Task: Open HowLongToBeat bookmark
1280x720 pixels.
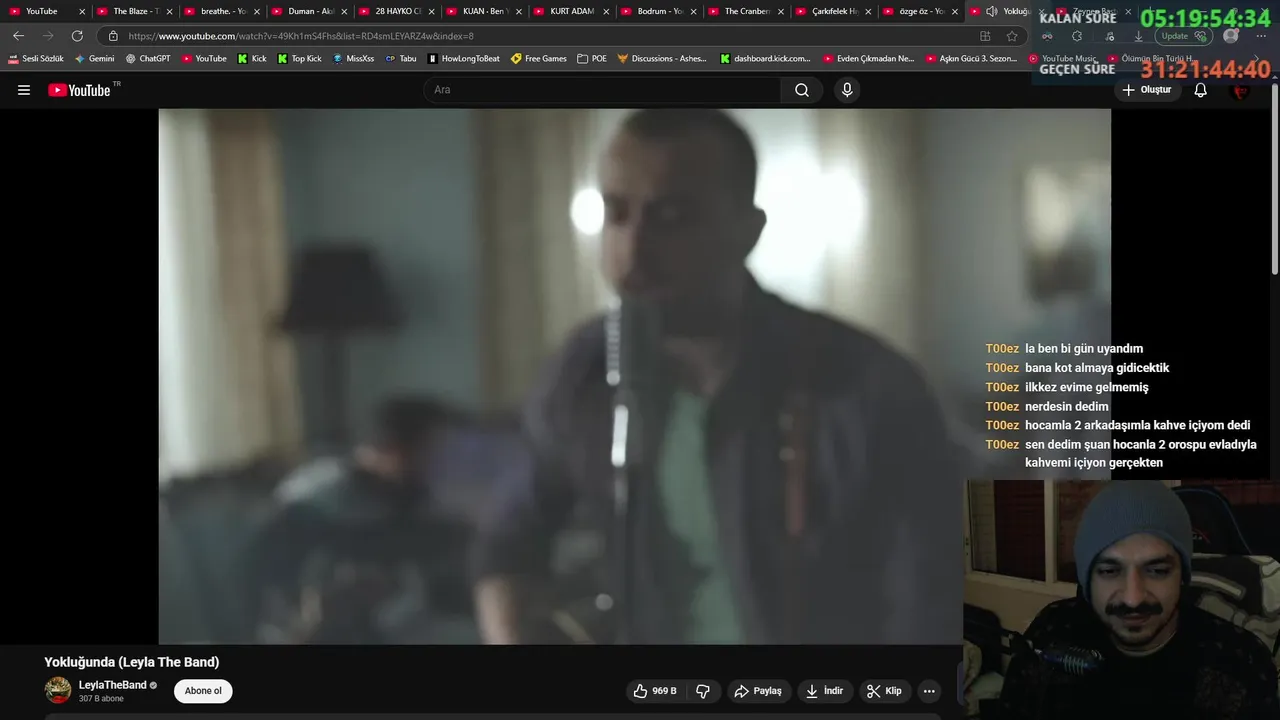Action: (x=464, y=59)
